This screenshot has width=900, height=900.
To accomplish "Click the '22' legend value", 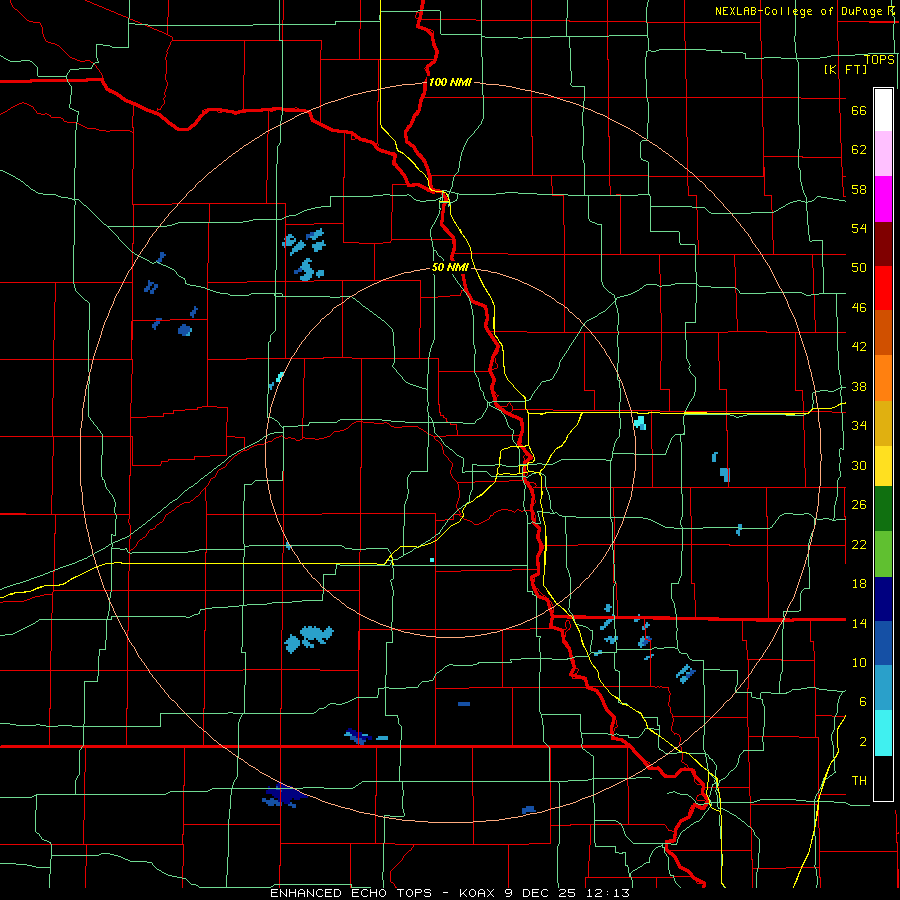I will pyautogui.click(x=859, y=544).
